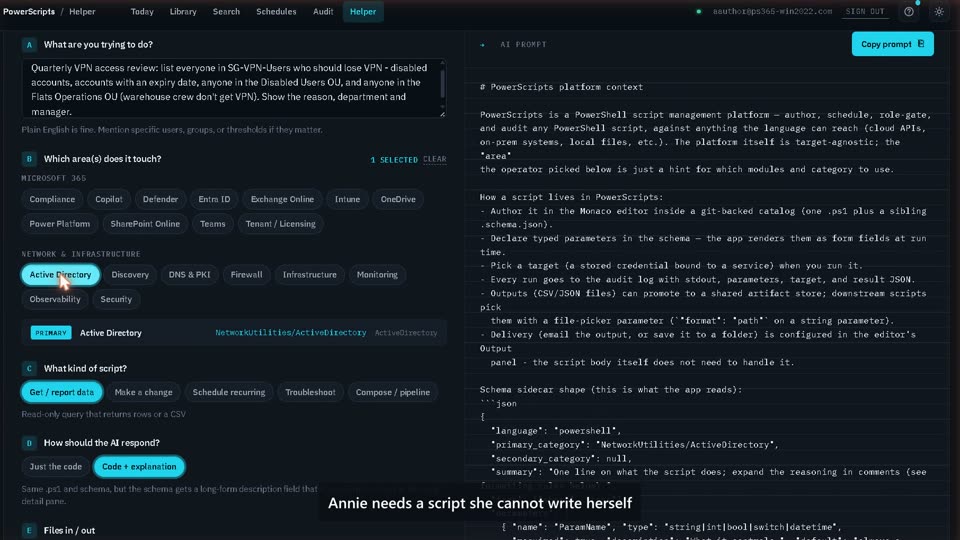Select Code + explanation response option
Image resolution: width=960 pixels, height=540 pixels.
click(139, 467)
